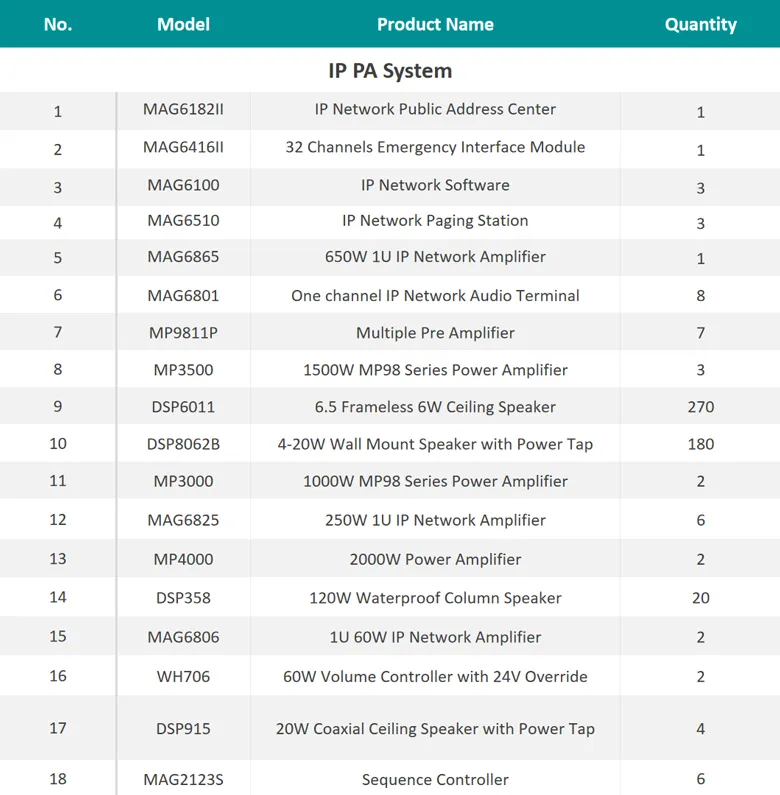The height and width of the screenshot is (795, 780).
Task: Click model cell 'MAG6416II'
Action: coord(183,147)
